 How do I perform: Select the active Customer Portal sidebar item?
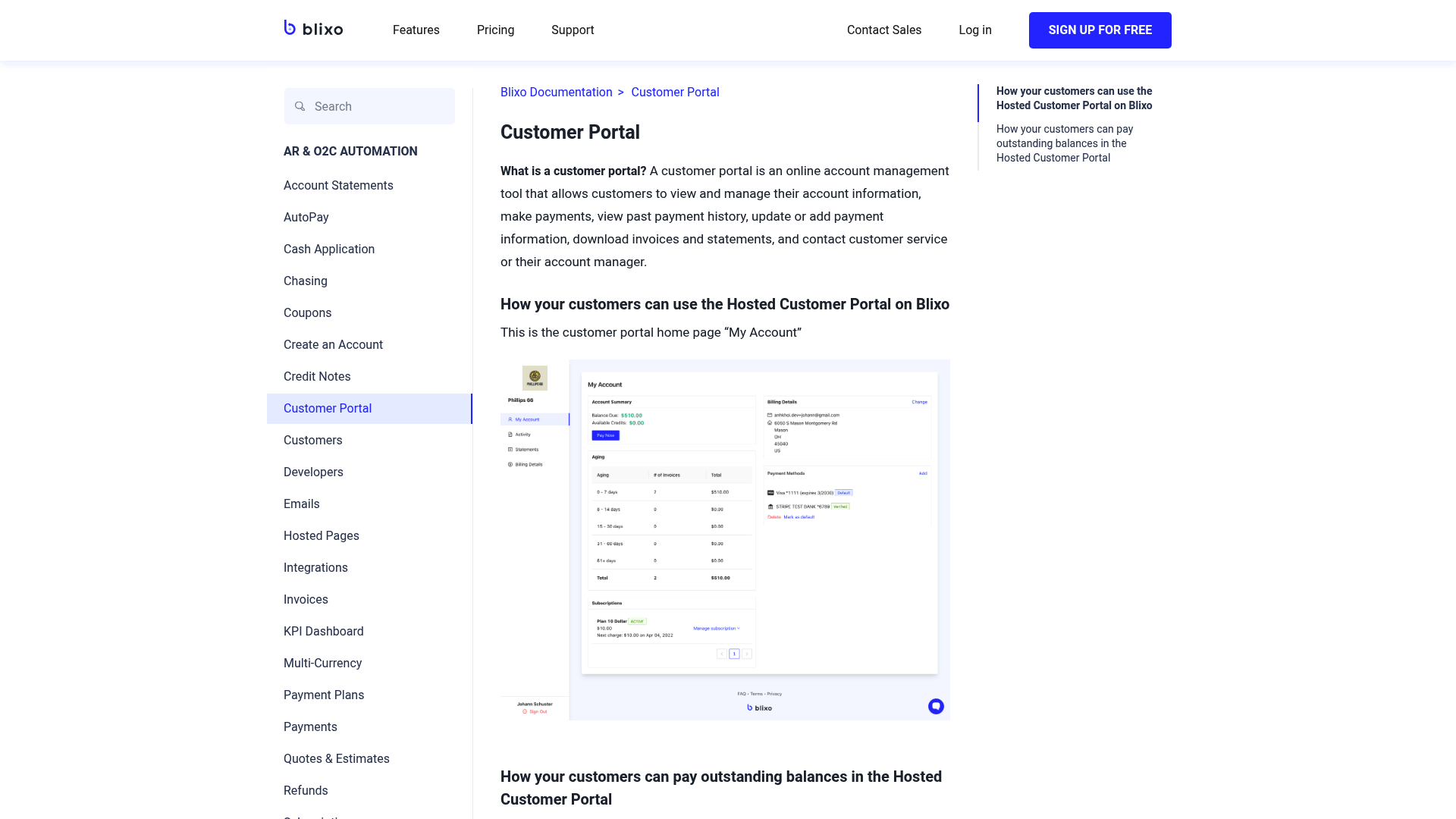coord(369,409)
